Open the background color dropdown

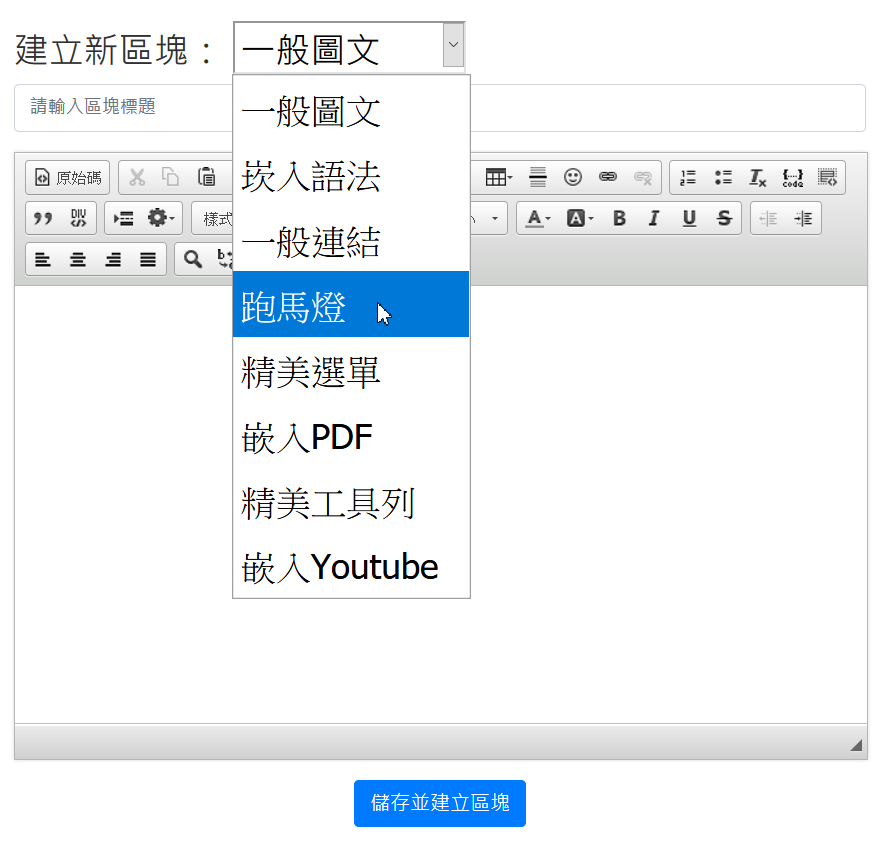click(x=580, y=218)
